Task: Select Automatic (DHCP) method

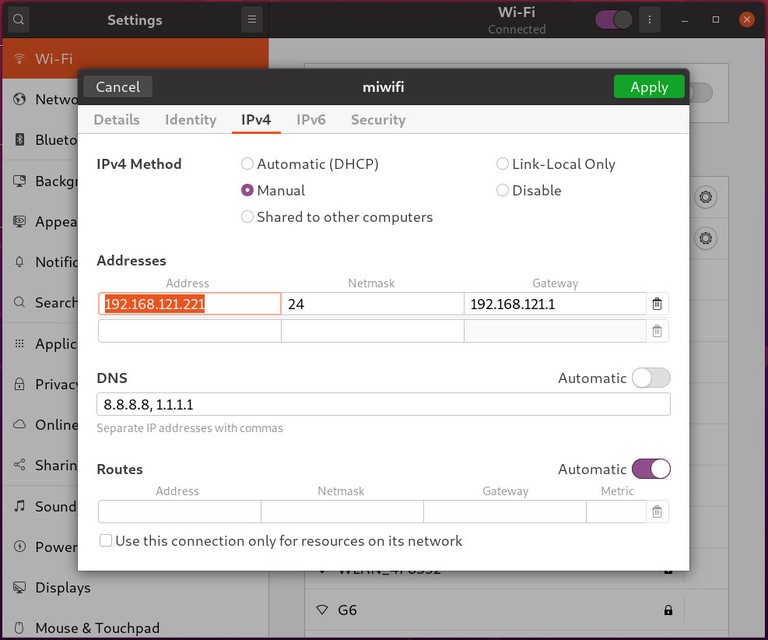Action: coord(248,164)
